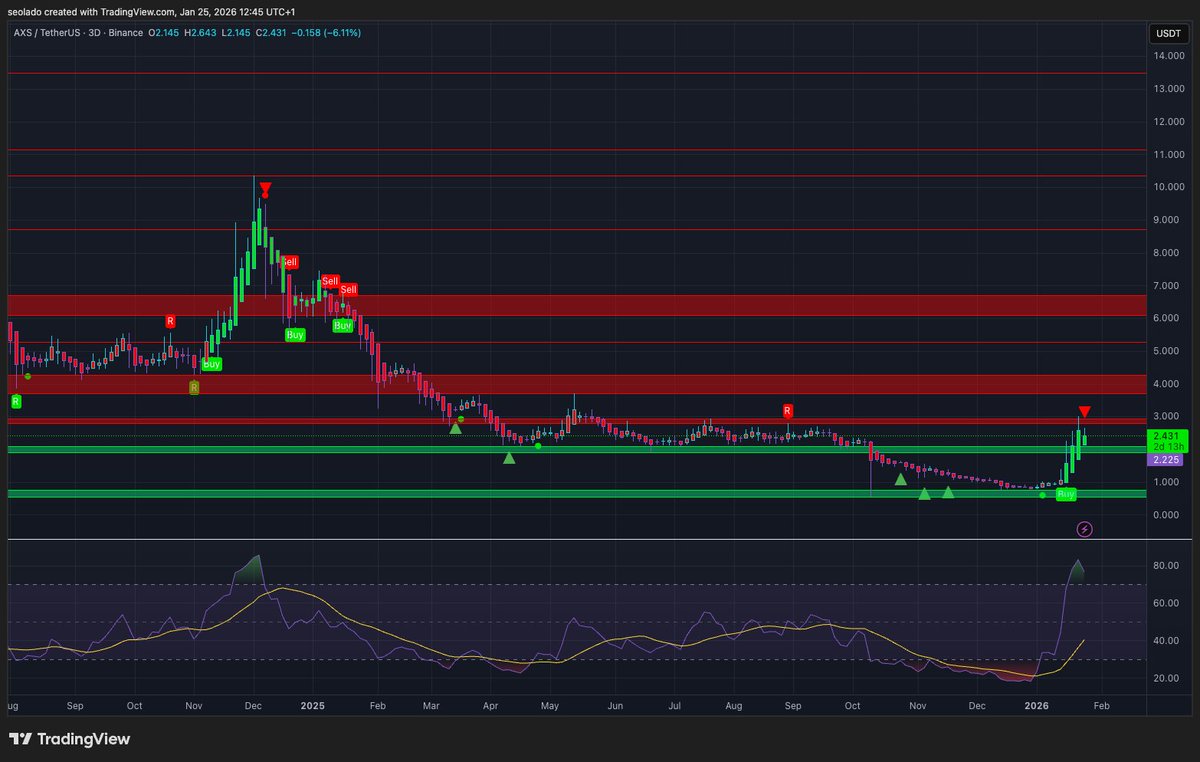Image resolution: width=1200 pixels, height=762 pixels.
Task: Click the green dot near late April 2025
Action: [x=538, y=446]
